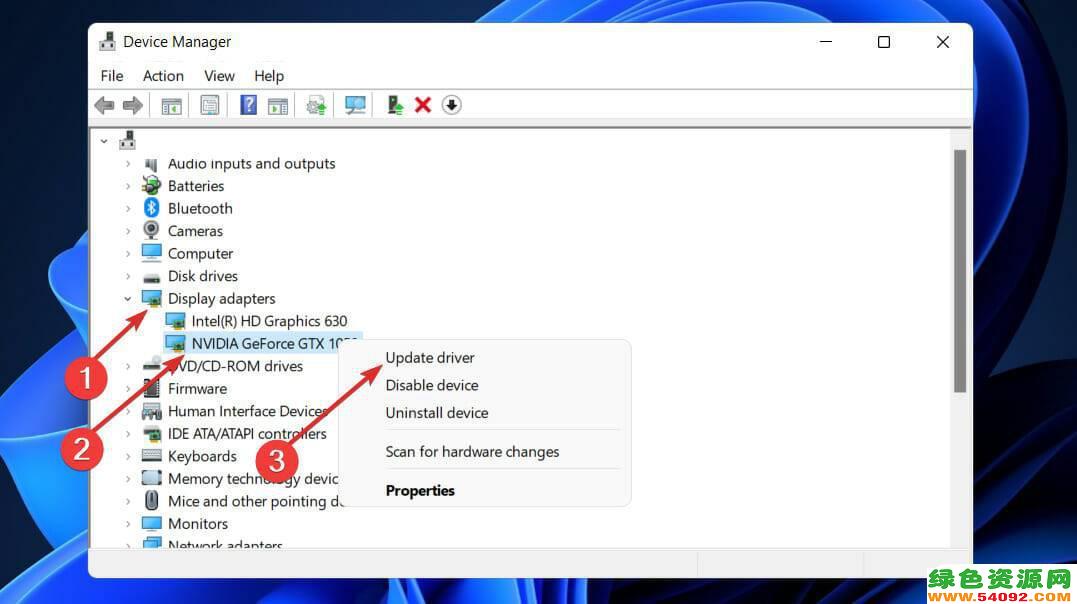The height and width of the screenshot is (604, 1077).
Task: Collapse the Display adapters category
Action: point(128,298)
